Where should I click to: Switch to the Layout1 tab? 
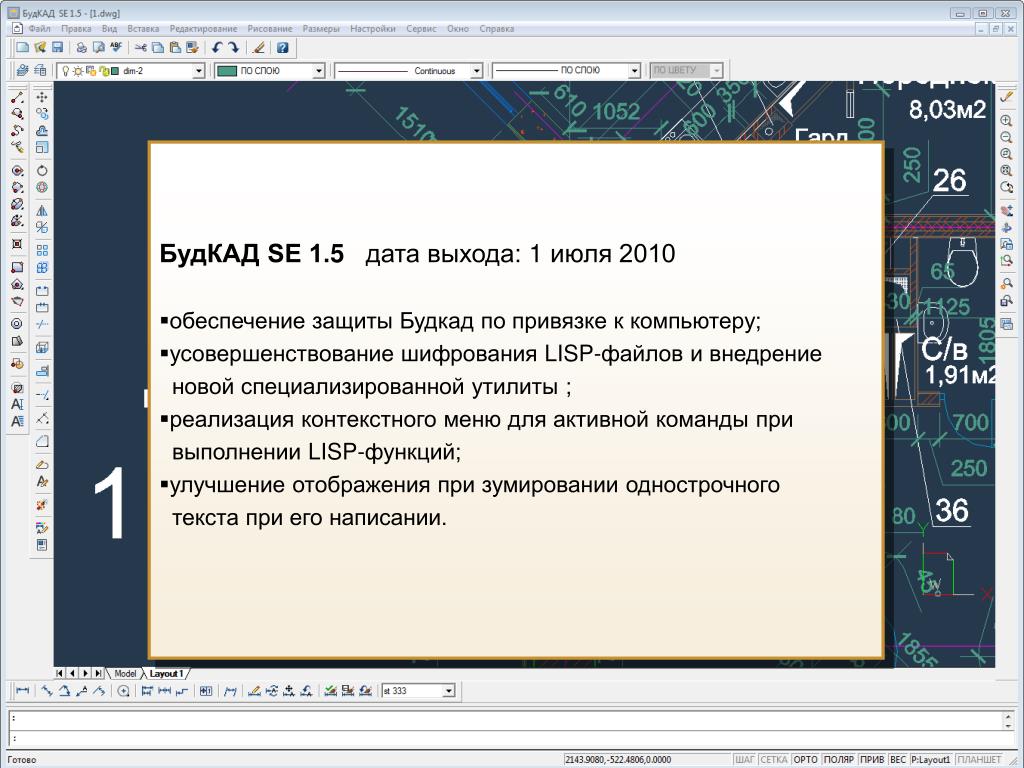tap(166, 673)
